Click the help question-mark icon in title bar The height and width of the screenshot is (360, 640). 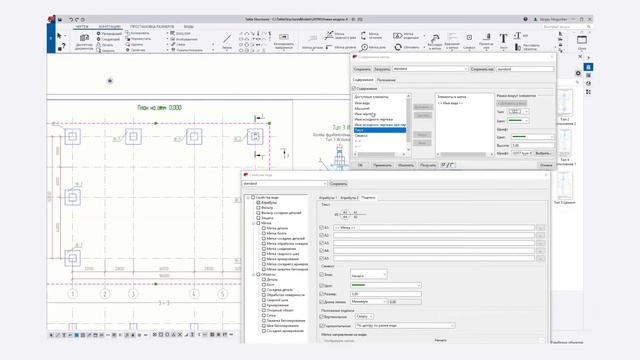pyautogui.click(x=525, y=19)
